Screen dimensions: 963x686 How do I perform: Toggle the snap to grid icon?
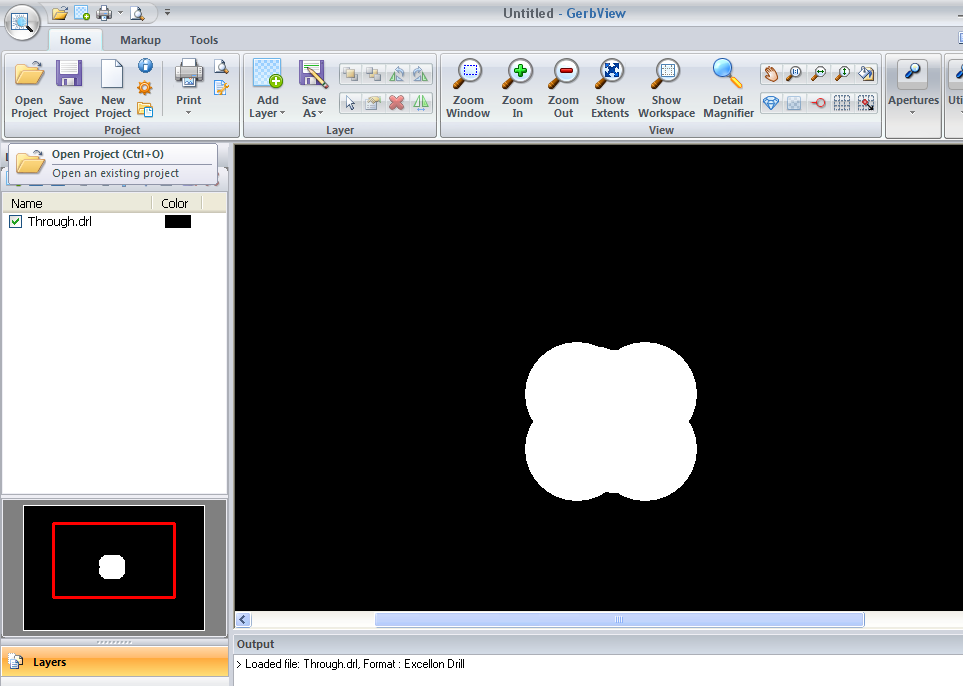tap(866, 103)
